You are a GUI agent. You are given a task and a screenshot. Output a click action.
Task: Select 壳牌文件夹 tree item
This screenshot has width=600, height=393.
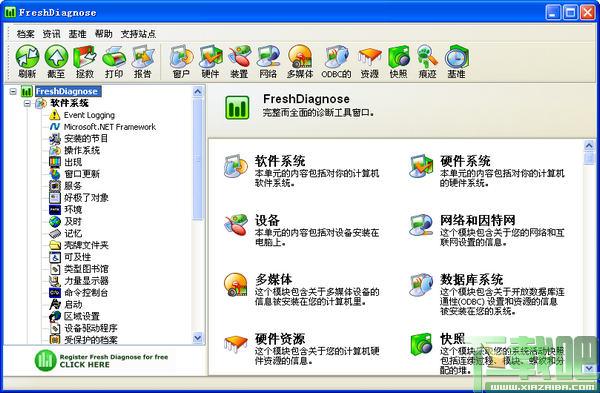click(86, 245)
